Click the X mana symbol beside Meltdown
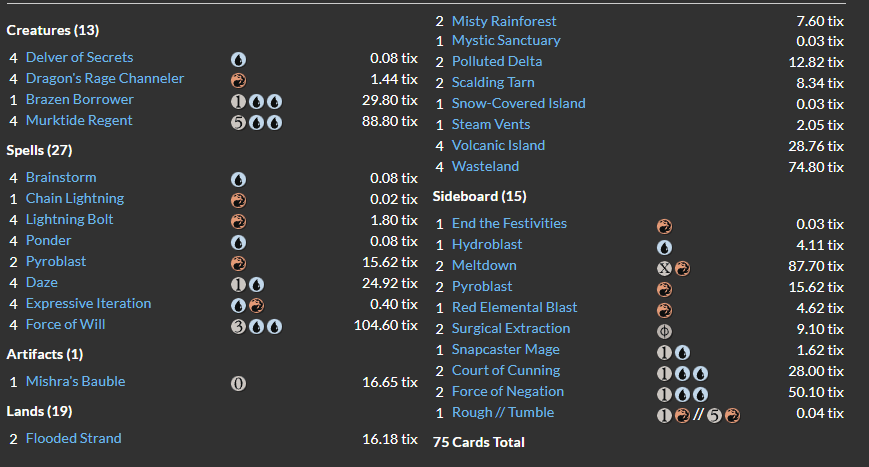Screen dimensions: 869x467 [x=665, y=266]
